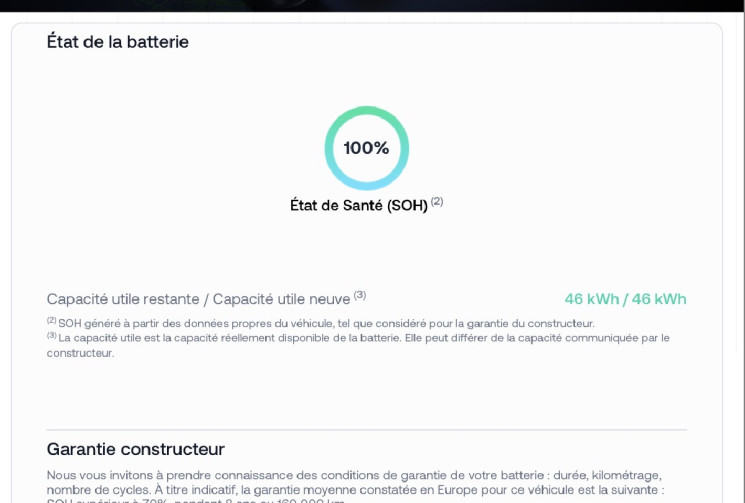Click the Capacité utile neuve text
The height and width of the screenshot is (503, 745).
(281, 299)
